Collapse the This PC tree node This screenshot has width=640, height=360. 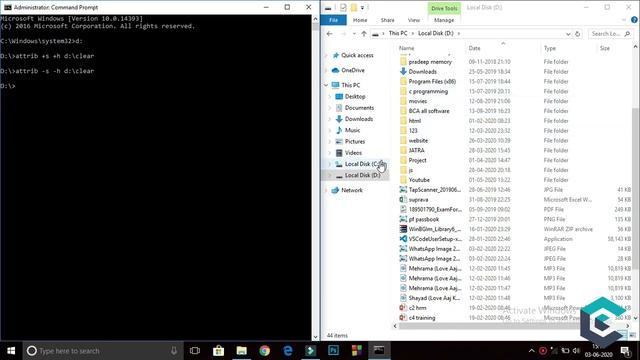[x=326, y=85]
